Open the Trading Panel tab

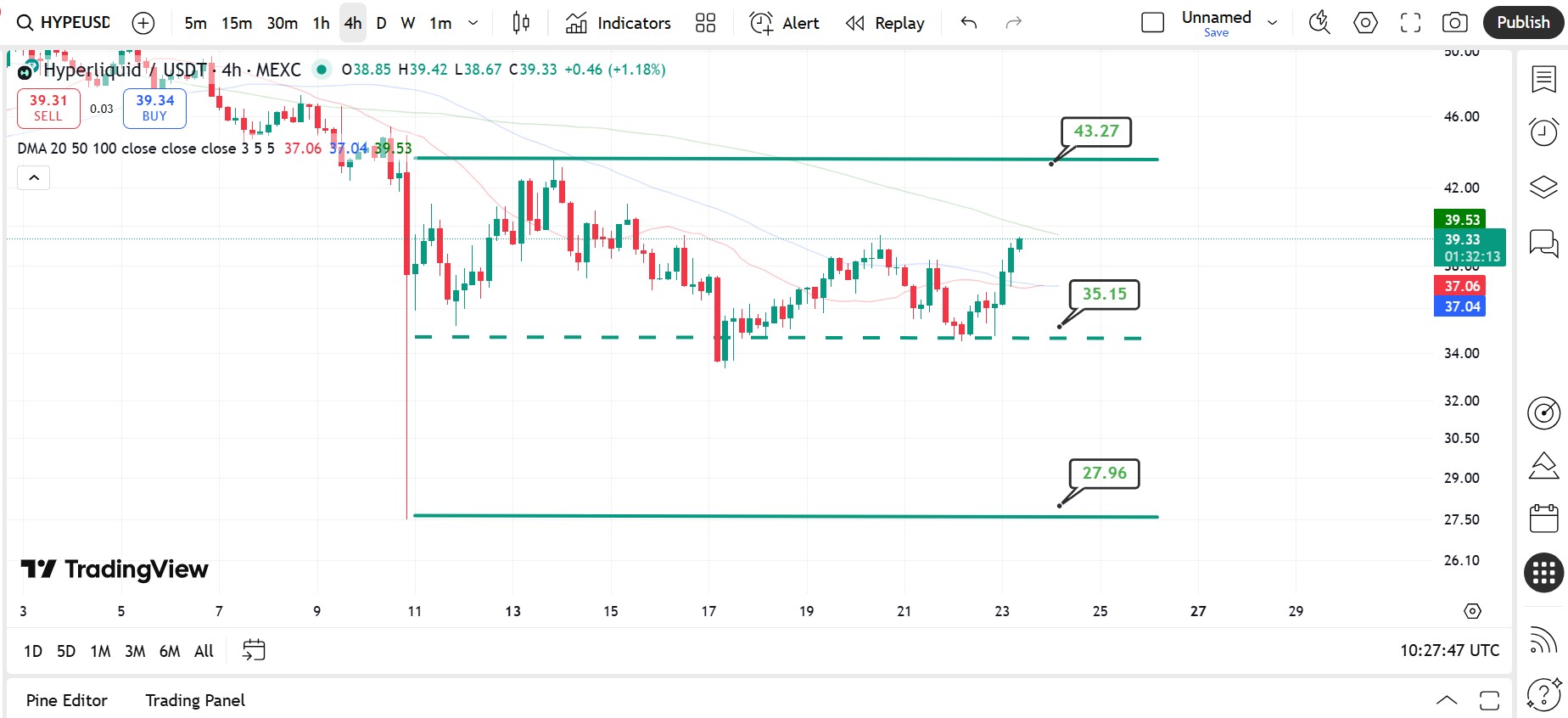194,700
